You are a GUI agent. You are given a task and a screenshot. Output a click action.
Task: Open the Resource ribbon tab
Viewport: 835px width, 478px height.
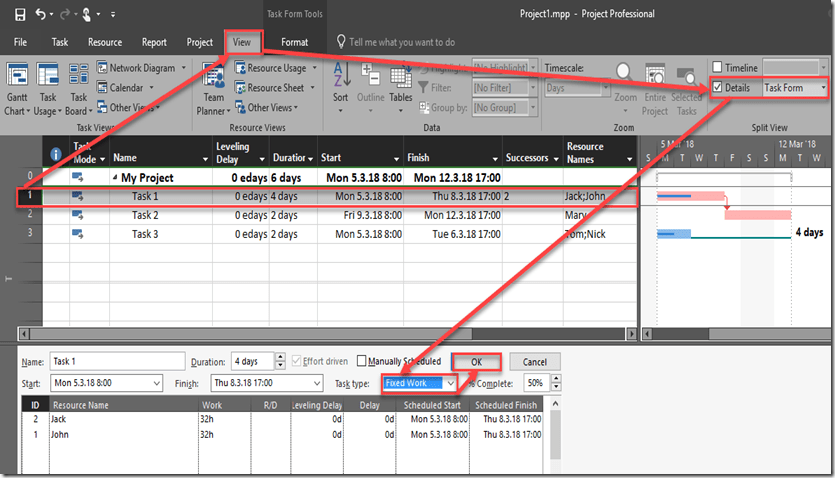pos(105,42)
